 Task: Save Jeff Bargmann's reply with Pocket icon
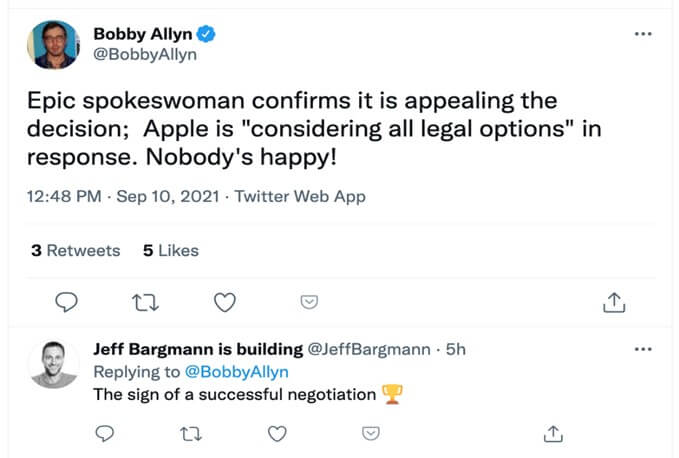[371, 433]
